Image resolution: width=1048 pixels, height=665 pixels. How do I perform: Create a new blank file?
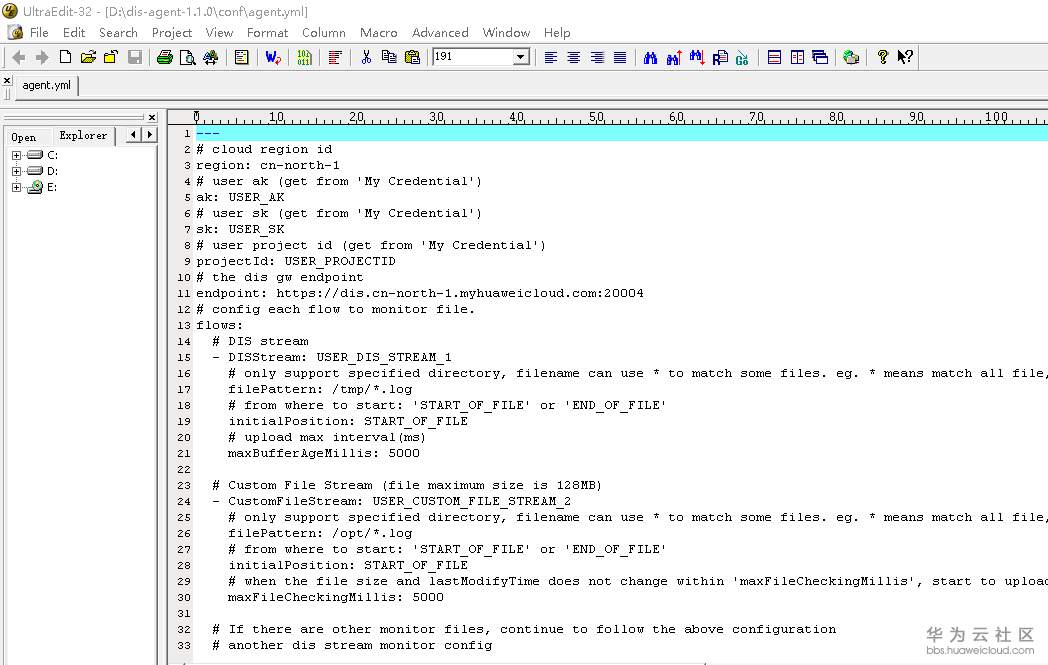[x=65, y=57]
